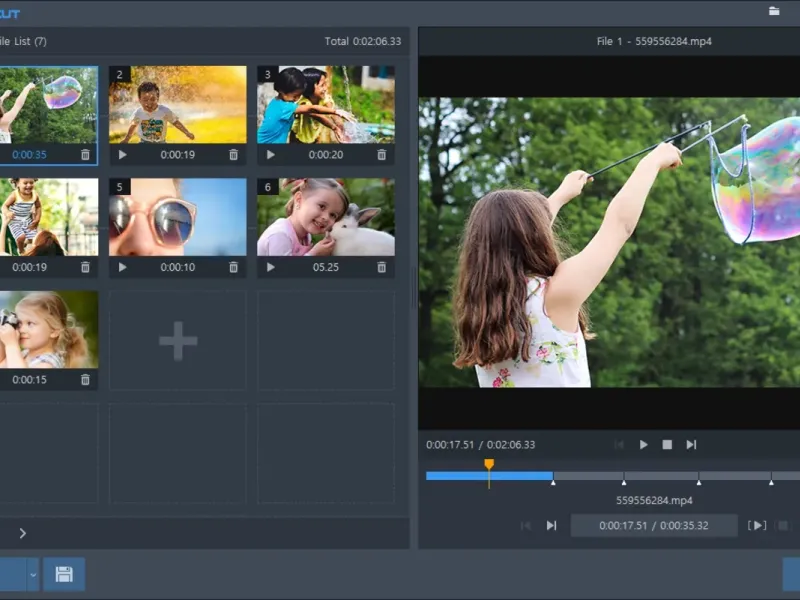Screen dimensions: 800x600
Task: Click the orange playhead on the timeline
Action: pyautogui.click(x=489, y=464)
